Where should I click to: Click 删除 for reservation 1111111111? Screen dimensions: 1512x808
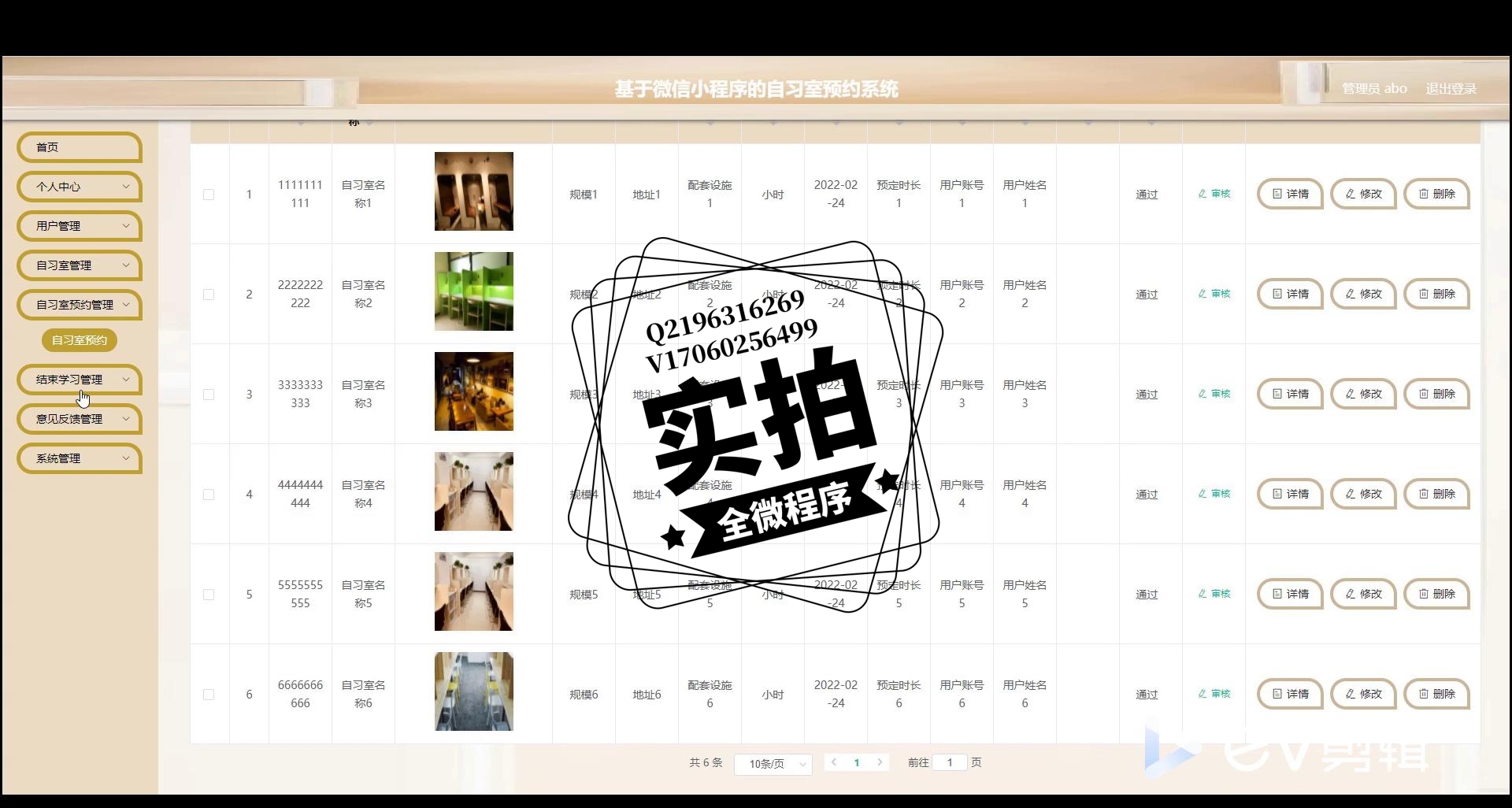pyautogui.click(x=1437, y=194)
